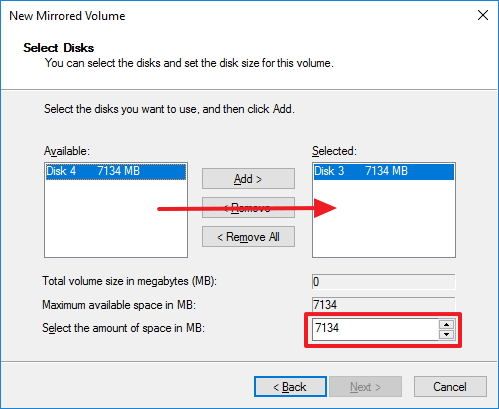Select Disk 3 in the Selected list
Viewport: 499px width, 409px height.
point(384,171)
